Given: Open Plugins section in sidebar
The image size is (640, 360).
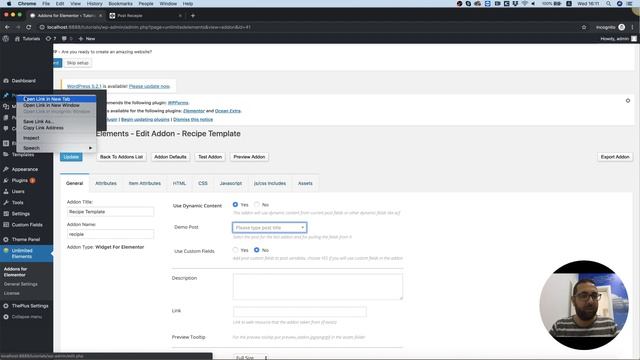Looking at the screenshot, I should point(20,180).
